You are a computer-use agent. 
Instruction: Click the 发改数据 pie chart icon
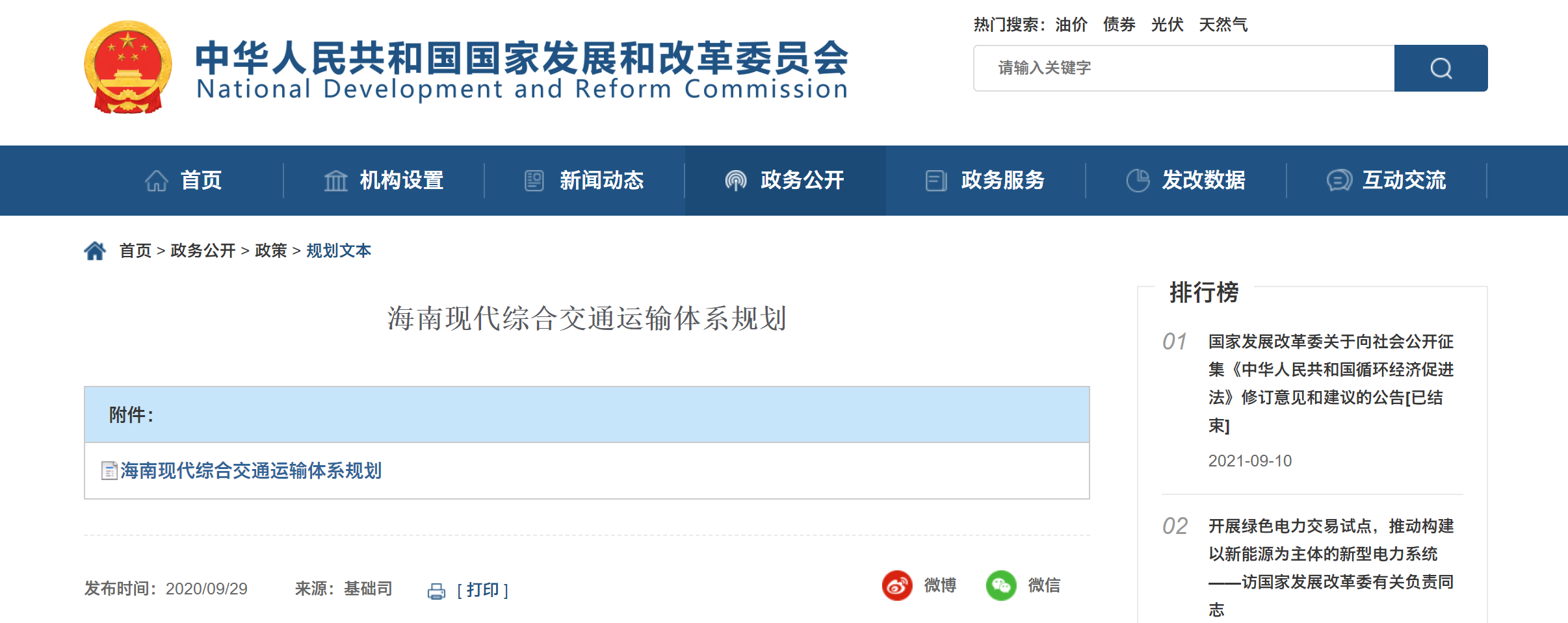point(1138,181)
